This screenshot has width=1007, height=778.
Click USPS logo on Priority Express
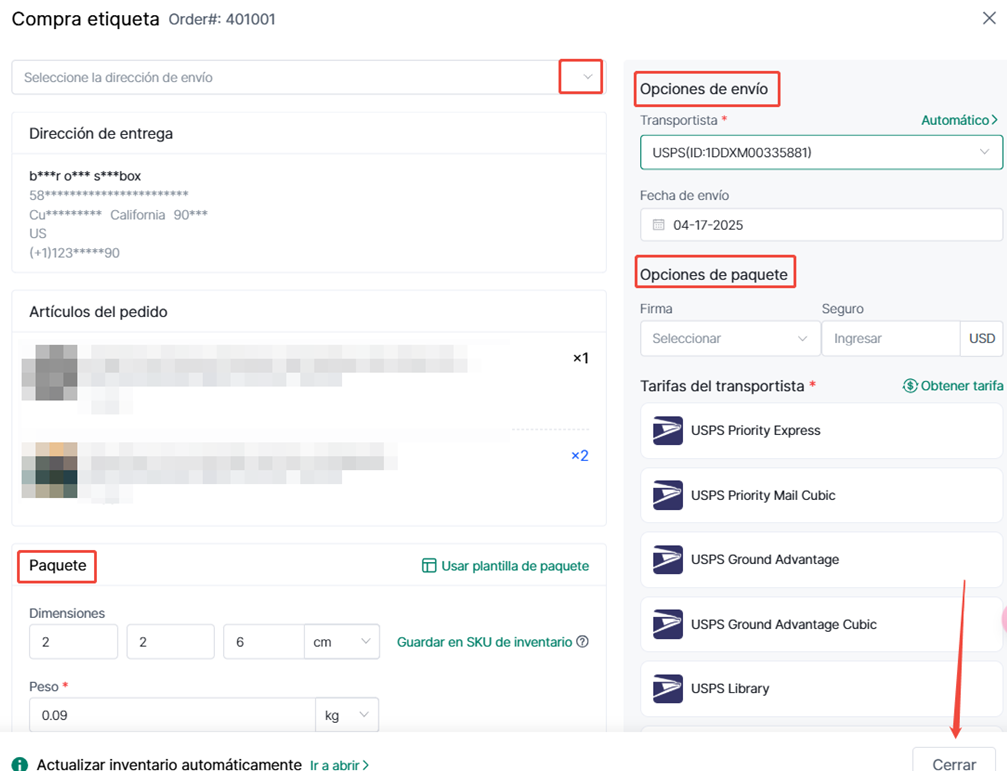[668, 430]
